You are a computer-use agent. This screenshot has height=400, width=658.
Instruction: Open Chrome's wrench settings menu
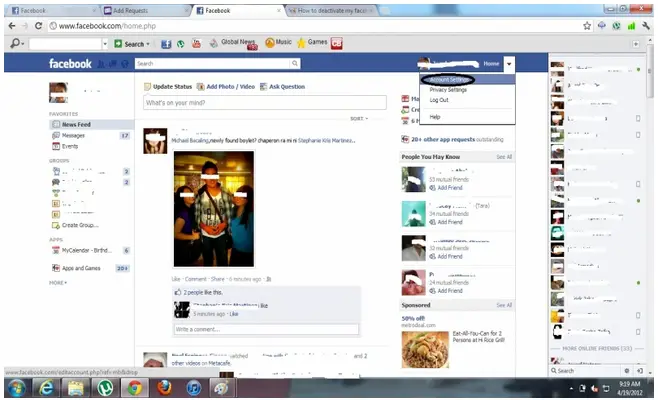(x=645, y=26)
